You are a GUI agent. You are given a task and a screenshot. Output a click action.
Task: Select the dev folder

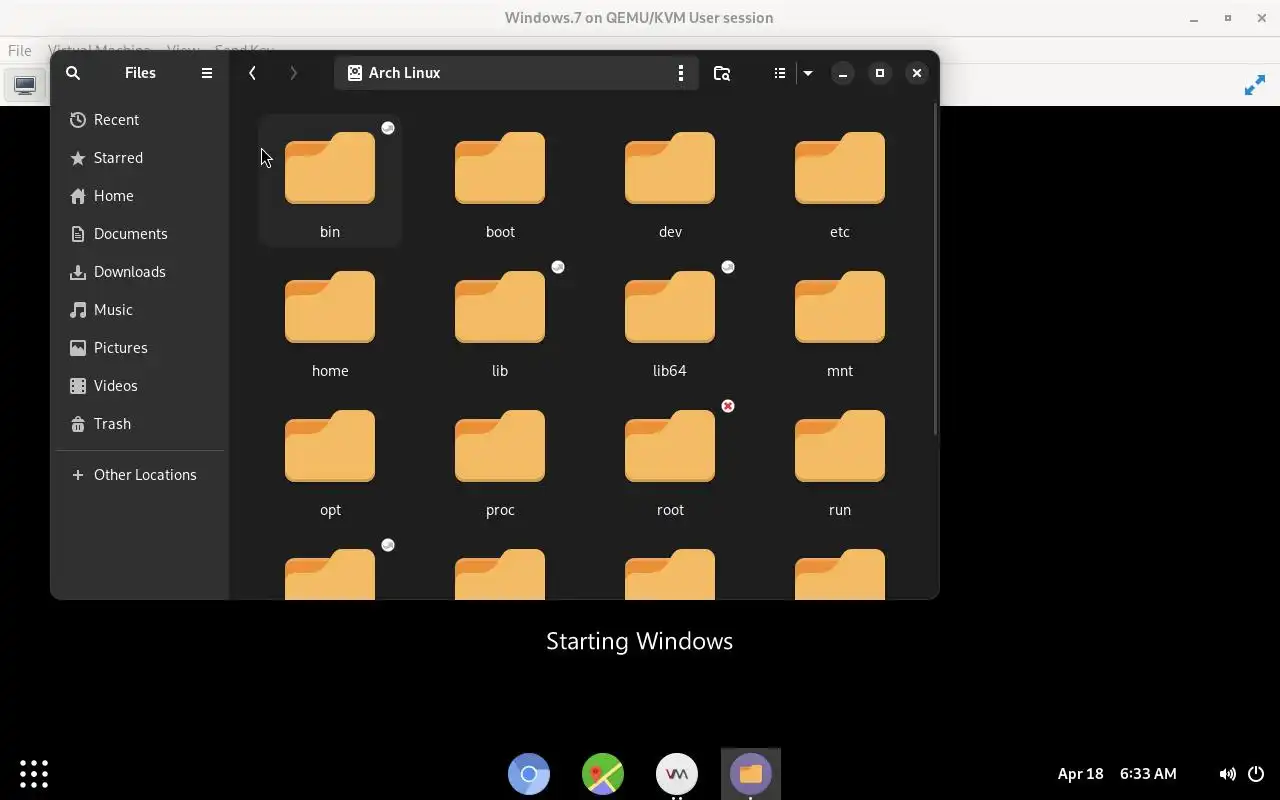click(x=670, y=180)
